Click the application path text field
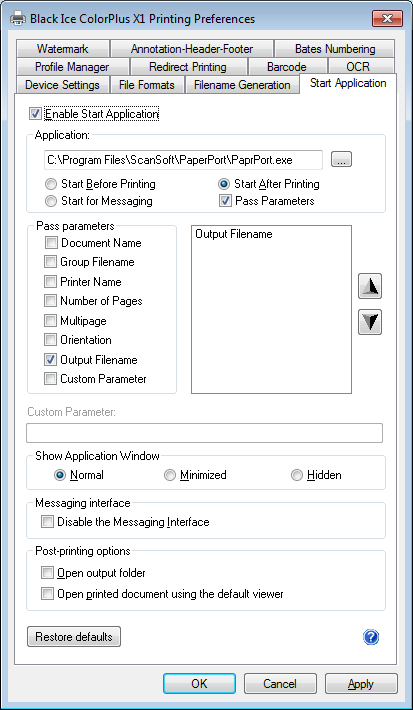 [183, 160]
